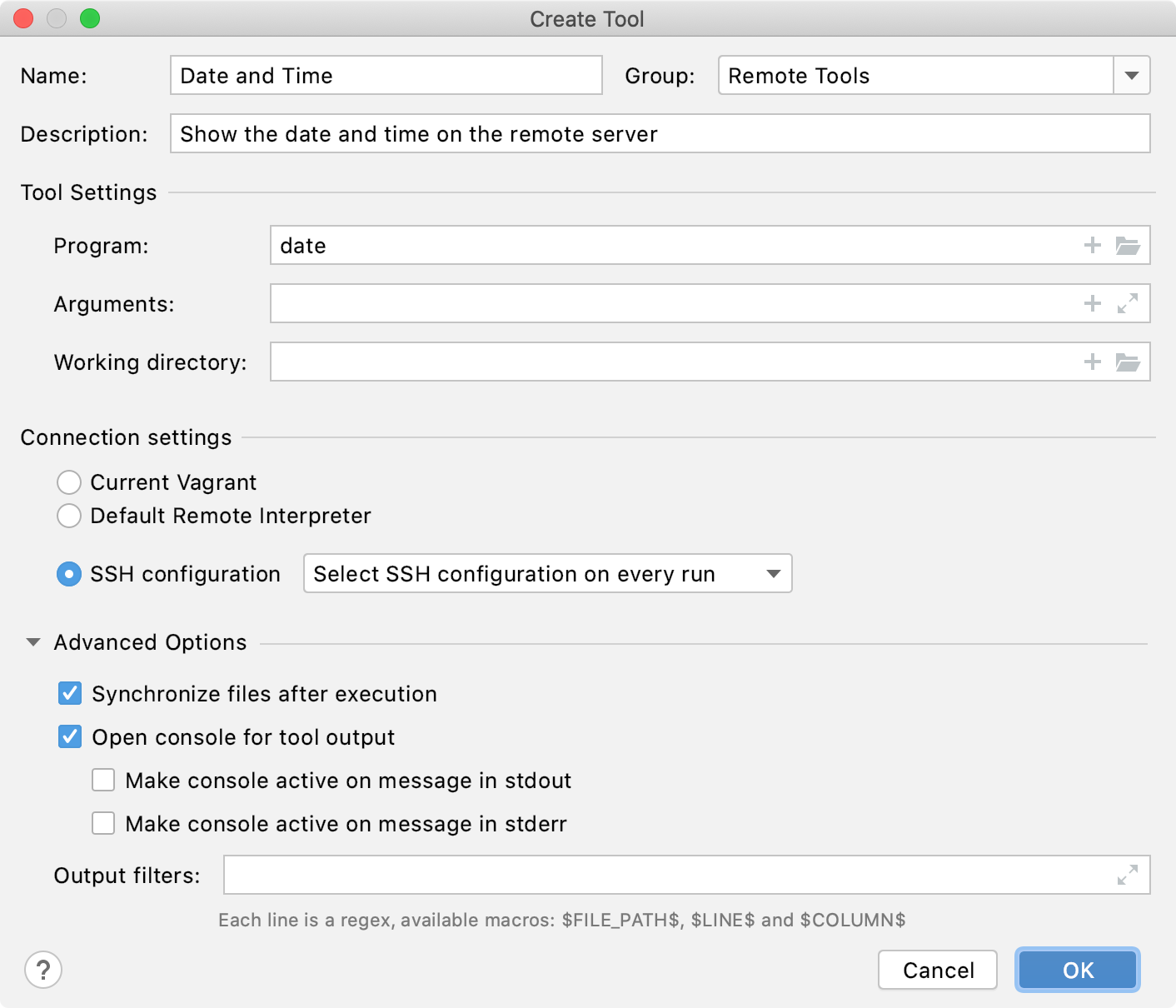Select Default Remote Interpreter option
The width and height of the screenshot is (1176, 1008).
tap(70, 516)
